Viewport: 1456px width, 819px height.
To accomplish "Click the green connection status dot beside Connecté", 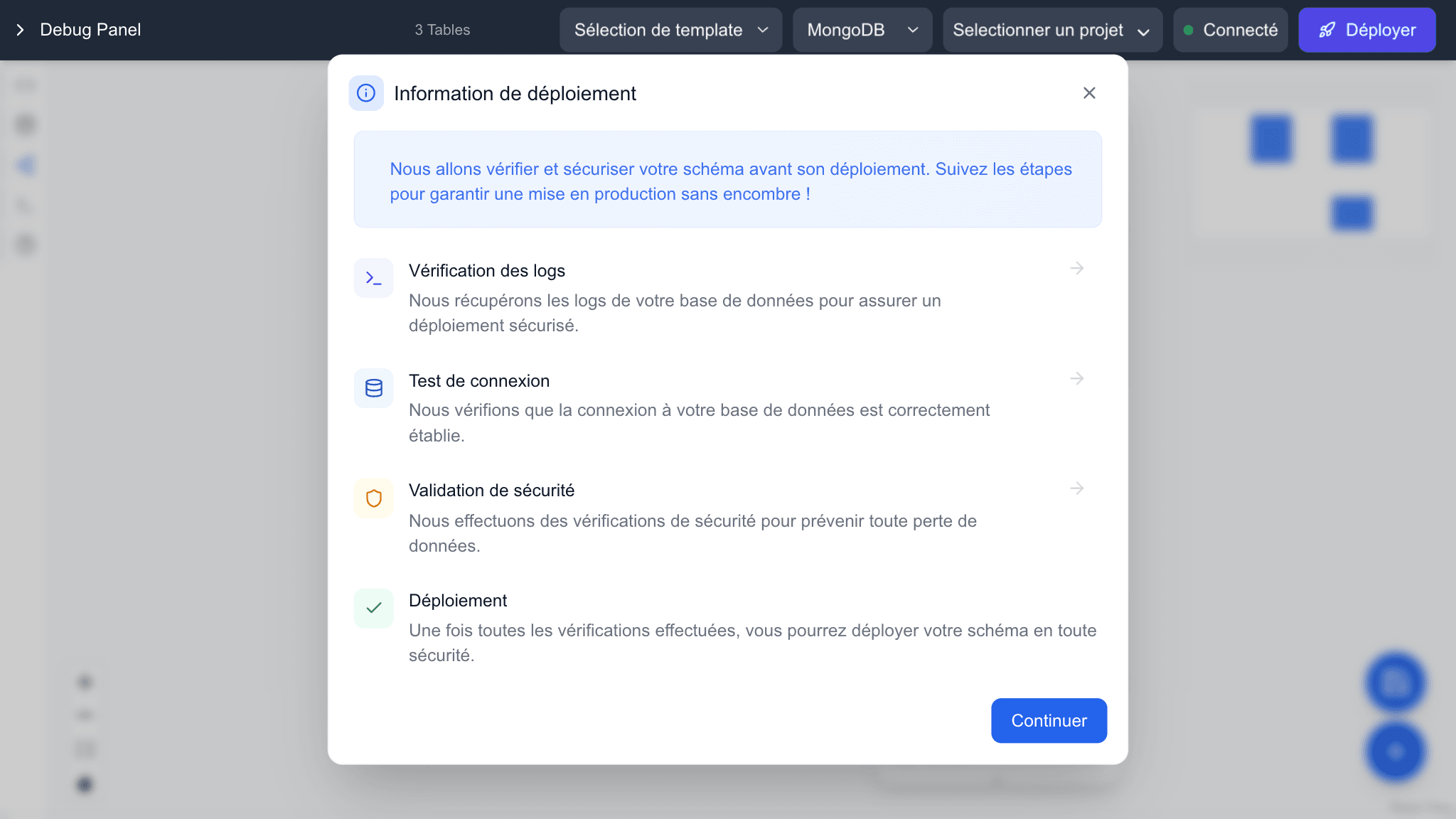I will (1187, 30).
